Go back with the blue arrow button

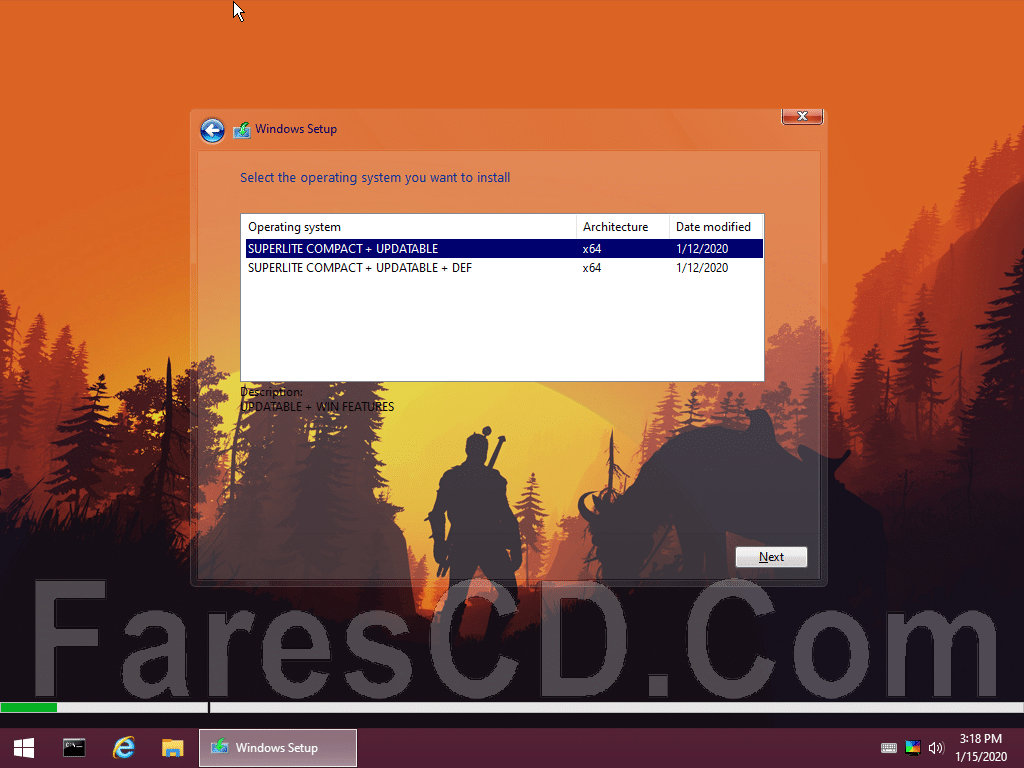tap(212, 130)
